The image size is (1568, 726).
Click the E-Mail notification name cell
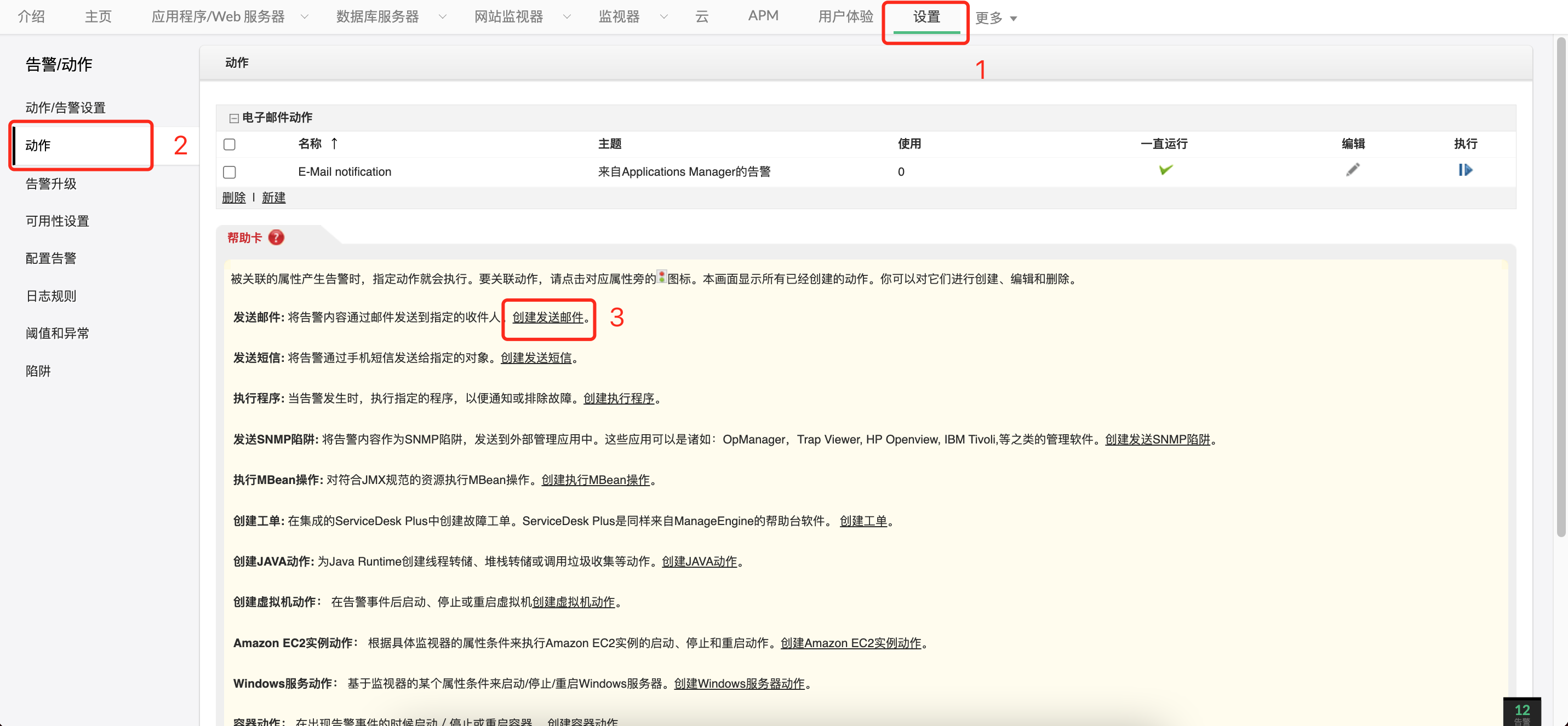click(x=345, y=171)
